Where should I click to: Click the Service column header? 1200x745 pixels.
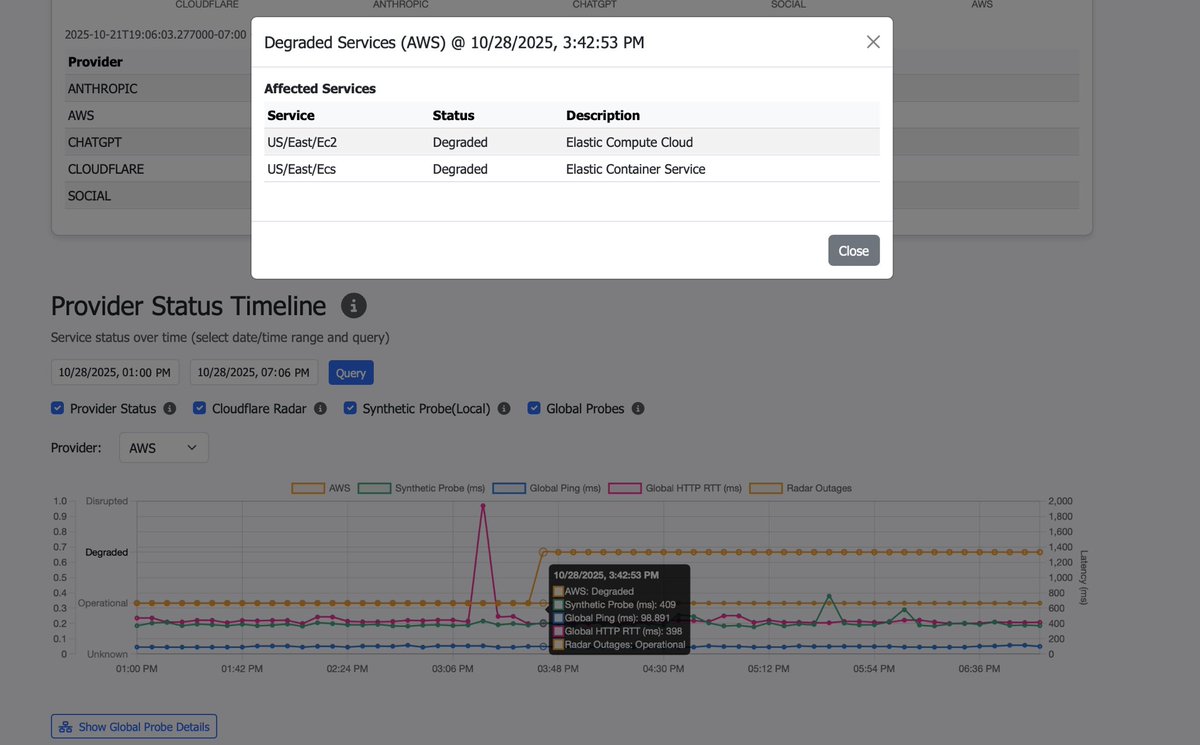[291, 115]
